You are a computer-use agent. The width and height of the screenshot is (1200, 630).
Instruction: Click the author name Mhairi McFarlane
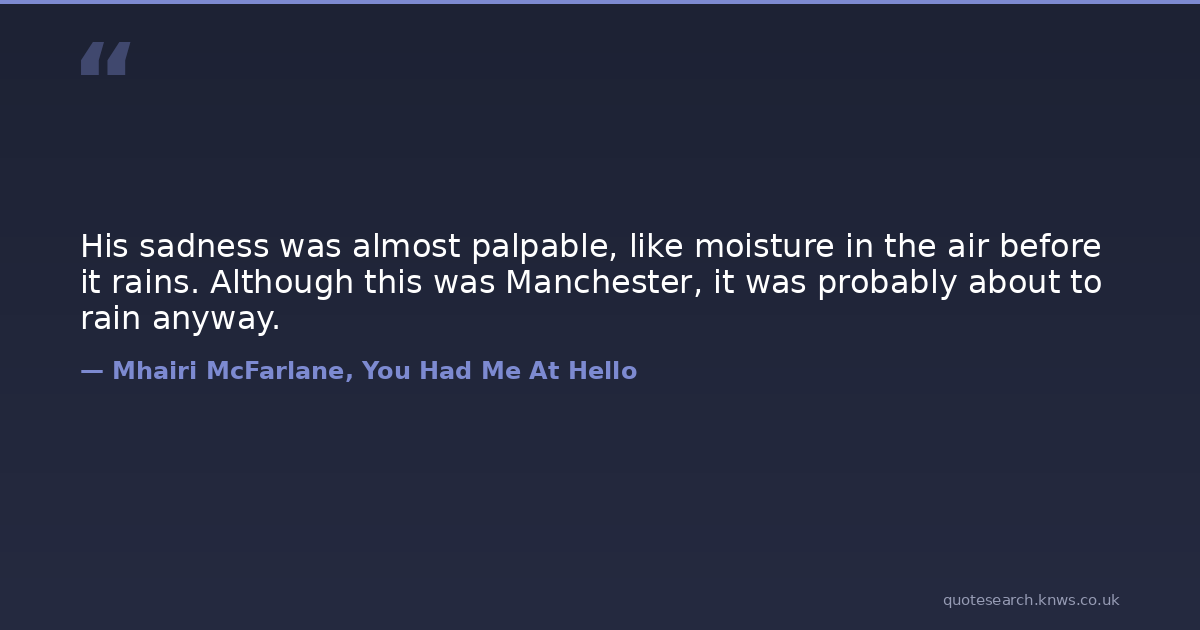228,371
